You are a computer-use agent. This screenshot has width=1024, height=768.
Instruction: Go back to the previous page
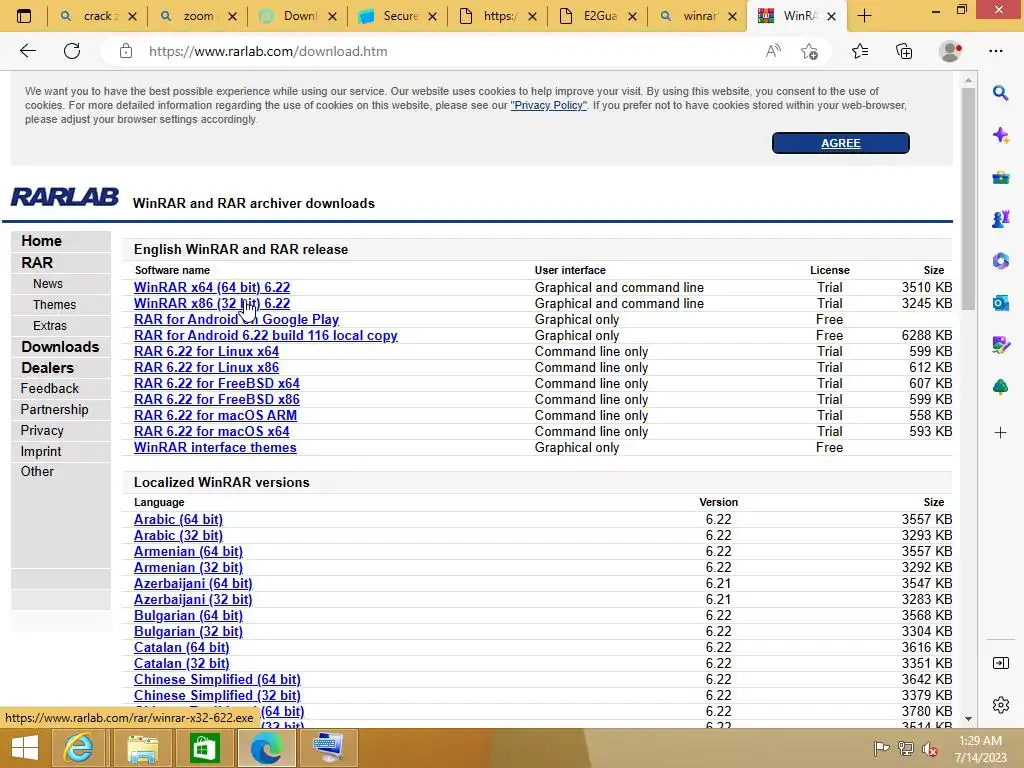27,51
